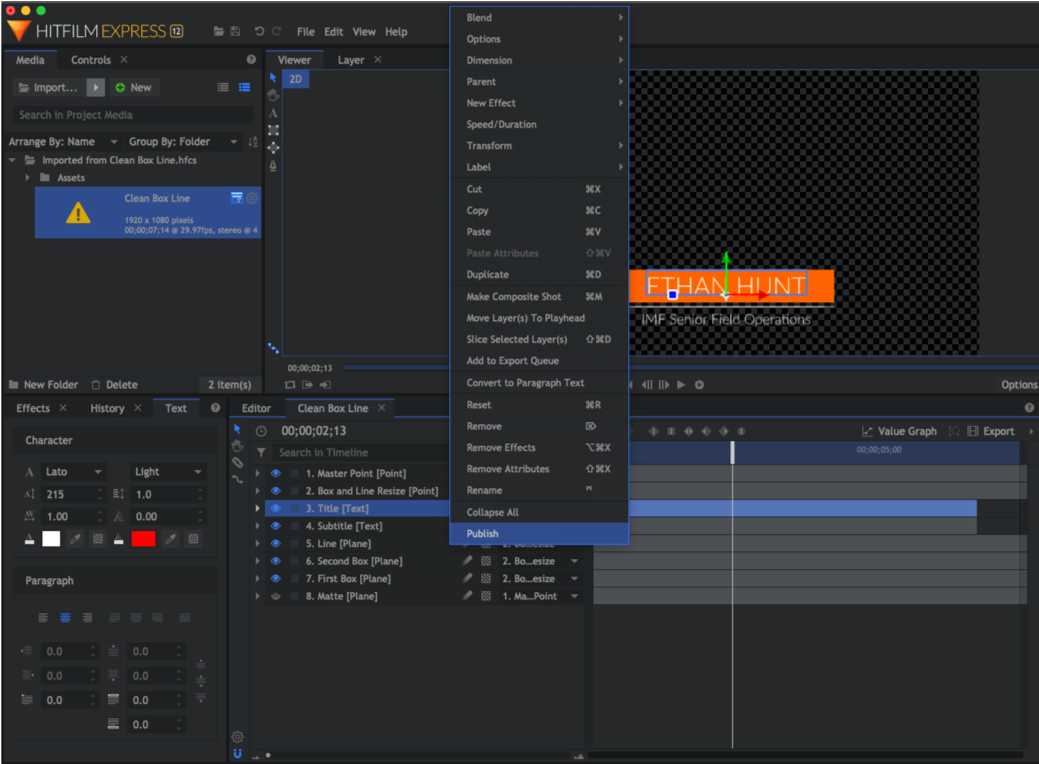
Task: Click the Undo arrow icon in the top toolbar
Action: tap(259, 31)
